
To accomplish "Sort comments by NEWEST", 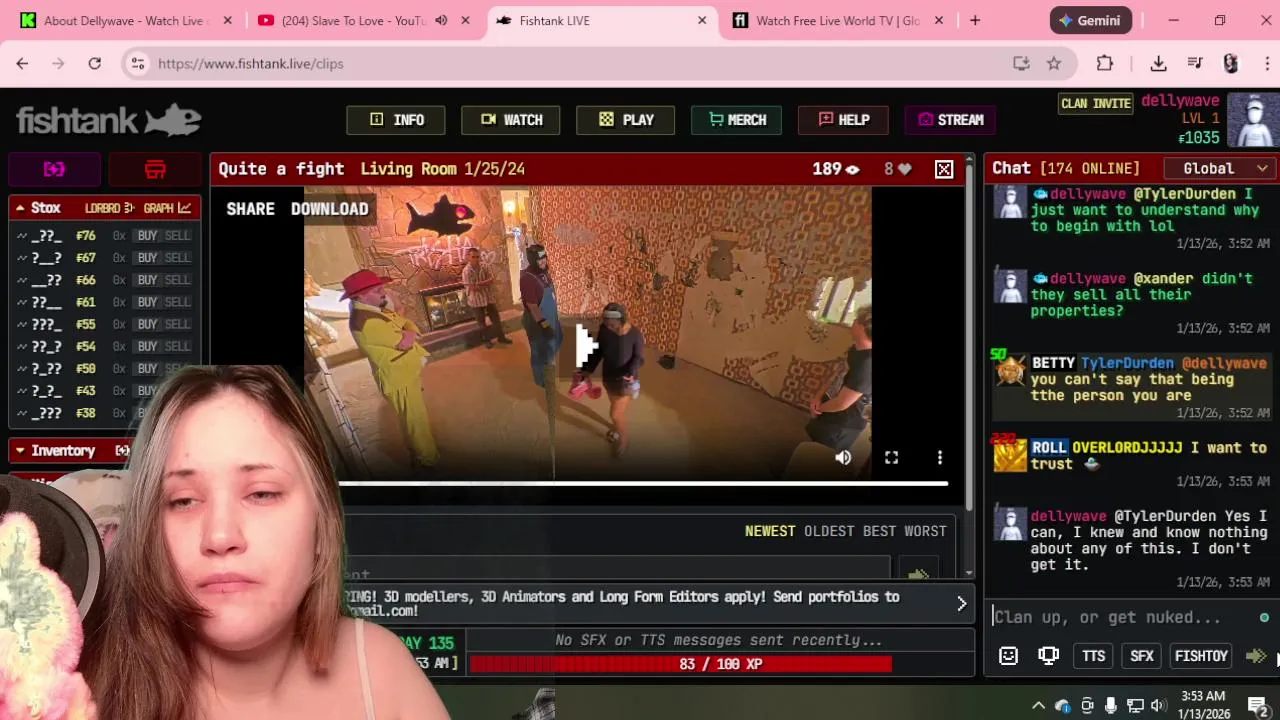I will point(770,531).
